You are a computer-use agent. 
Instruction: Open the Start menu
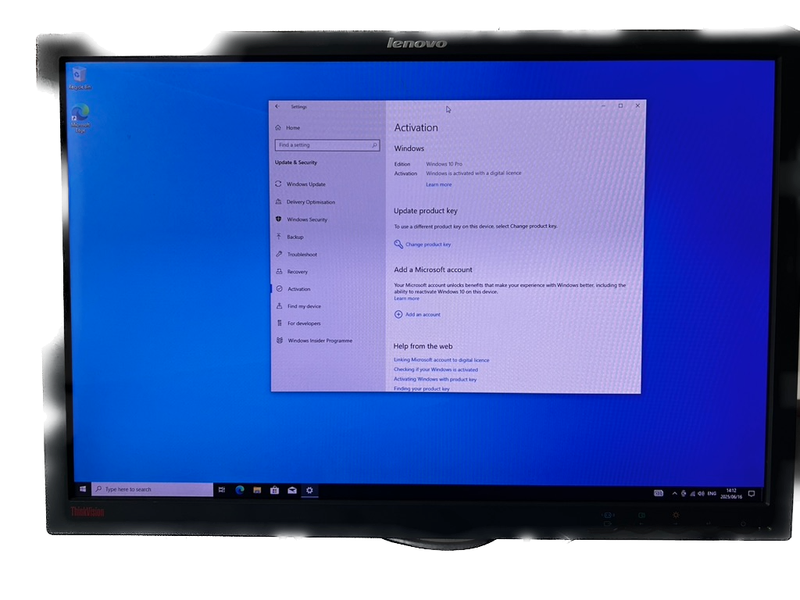(x=83, y=489)
